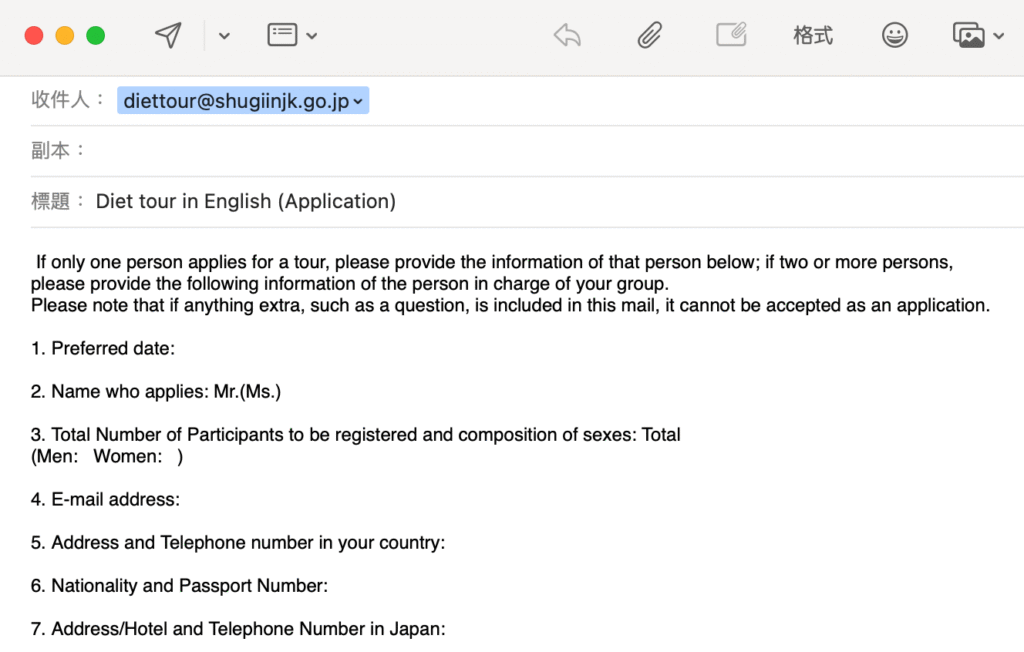Click the yellow minimize window button

click(65, 36)
